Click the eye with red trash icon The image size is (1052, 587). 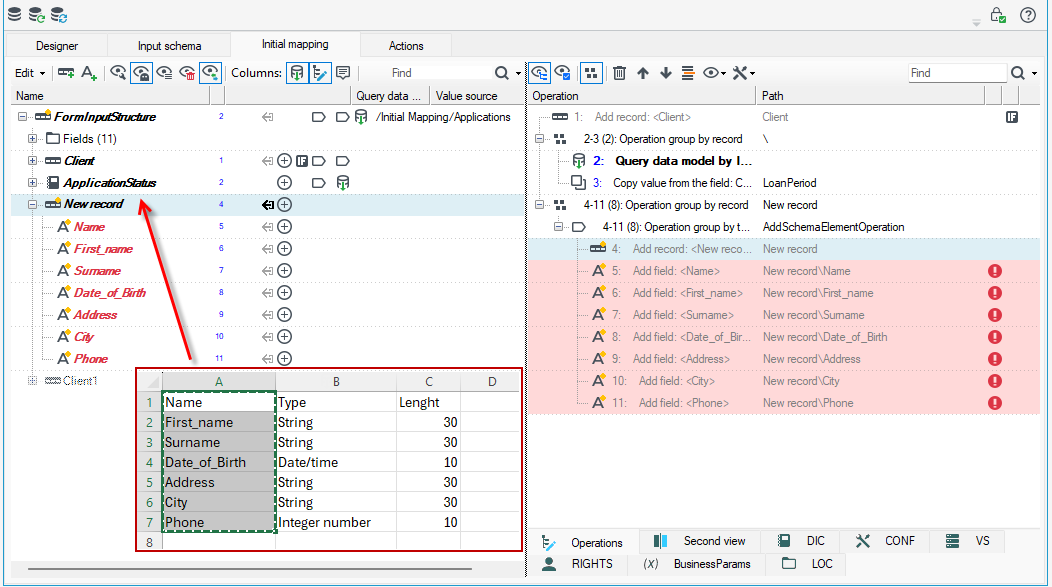(187, 72)
